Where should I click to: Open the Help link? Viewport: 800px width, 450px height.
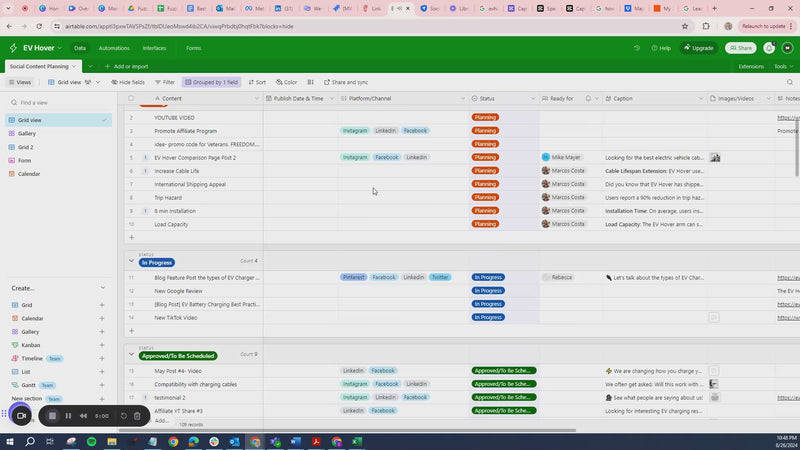click(661, 48)
